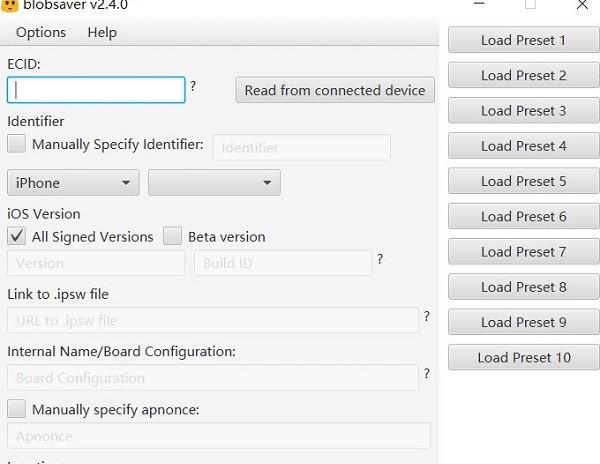
Task: Open the Help menu
Action: click(102, 32)
